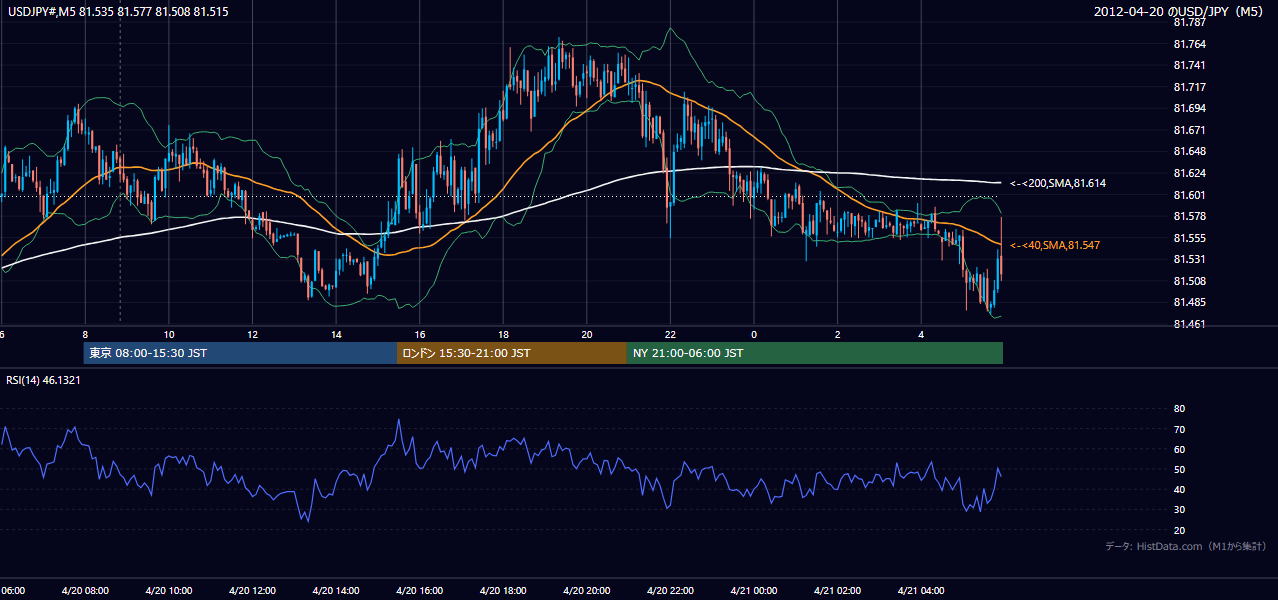Click the 4/20 20:00 time axis label
This screenshot has width=1278, height=600.
[586, 591]
